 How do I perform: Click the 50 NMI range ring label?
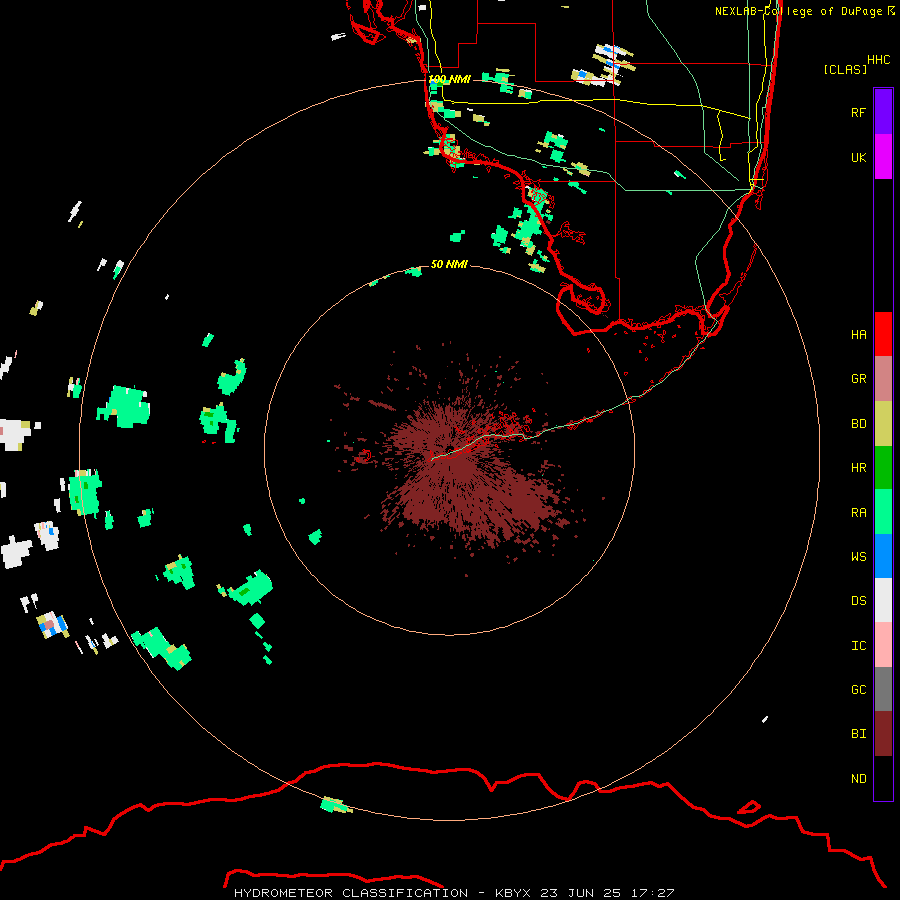[449, 264]
